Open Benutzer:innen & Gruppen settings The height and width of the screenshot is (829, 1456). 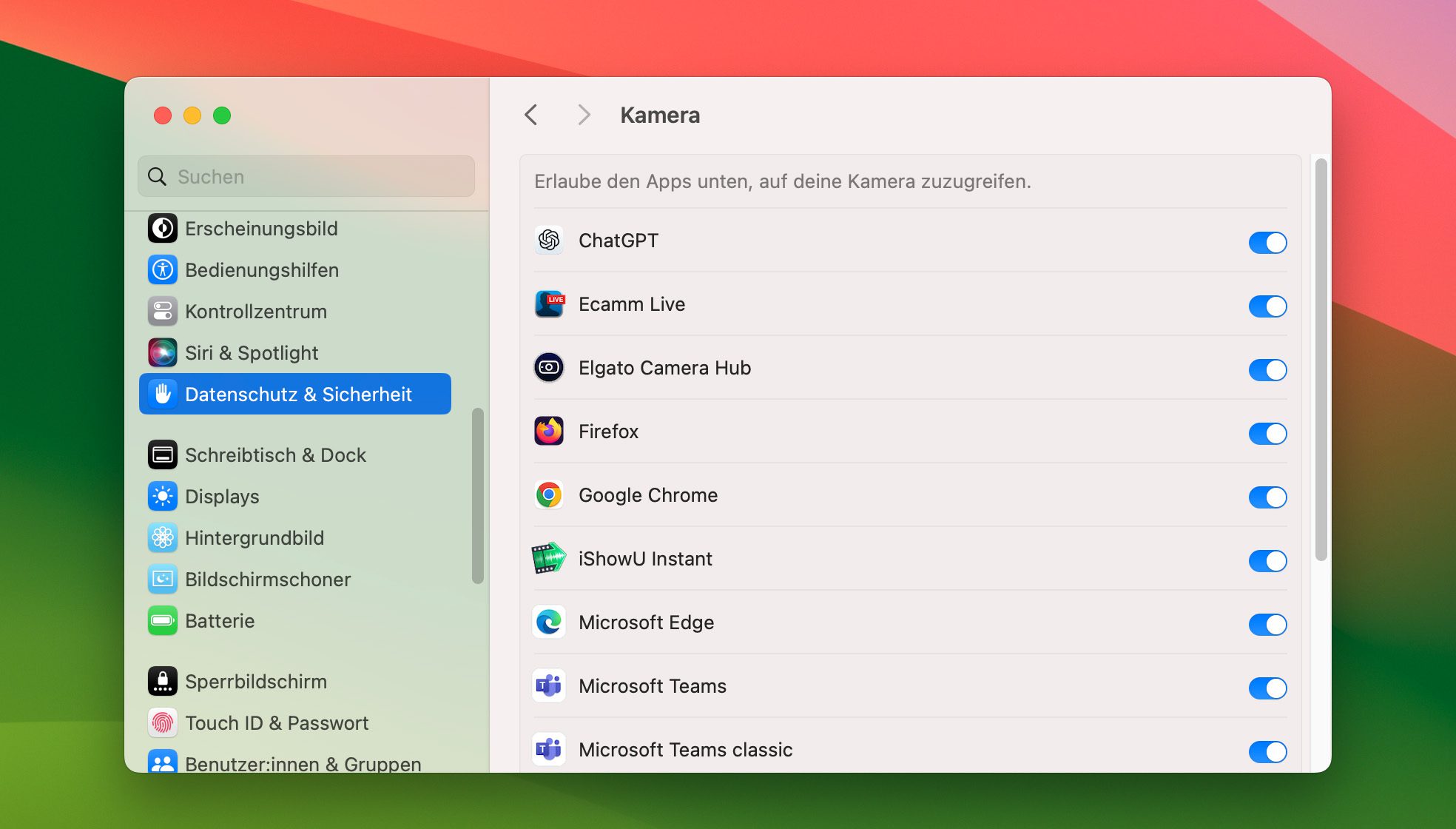click(303, 764)
